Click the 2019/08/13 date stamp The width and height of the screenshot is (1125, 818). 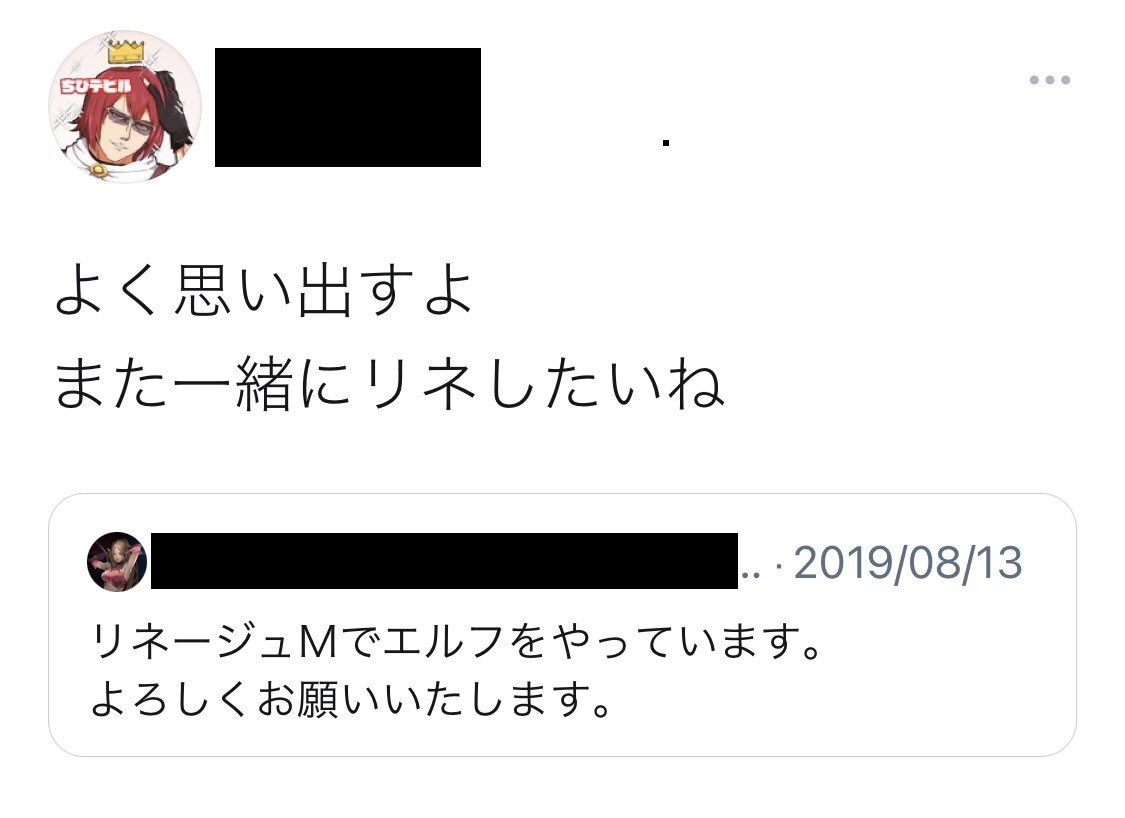(908, 563)
